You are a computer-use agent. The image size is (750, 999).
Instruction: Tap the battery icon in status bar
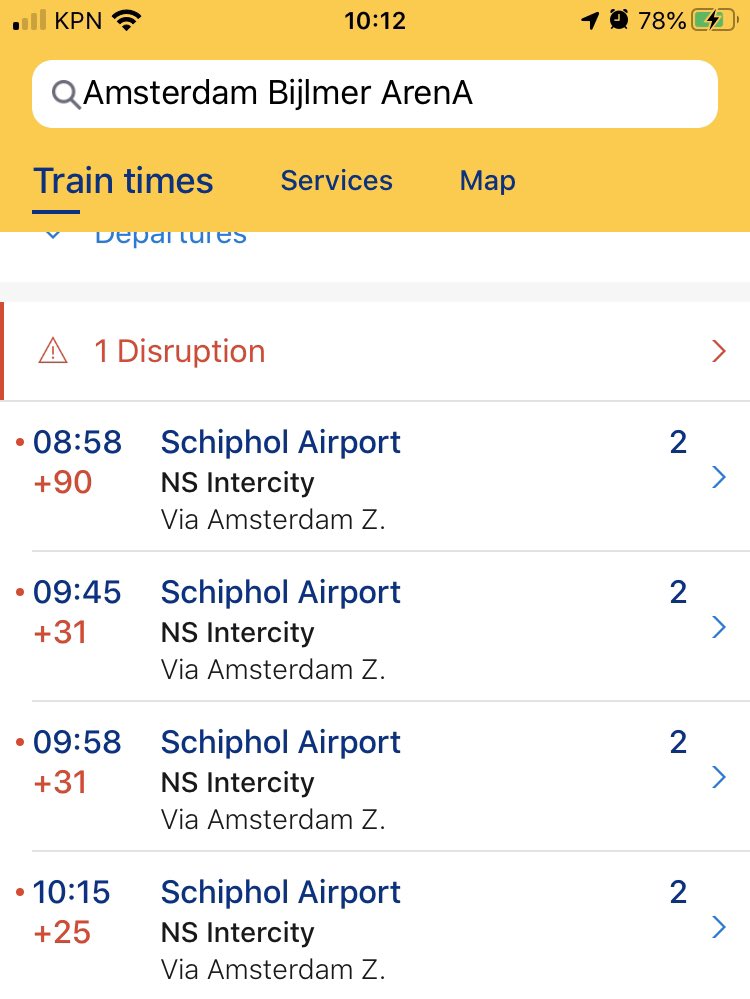tap(715, 20)
